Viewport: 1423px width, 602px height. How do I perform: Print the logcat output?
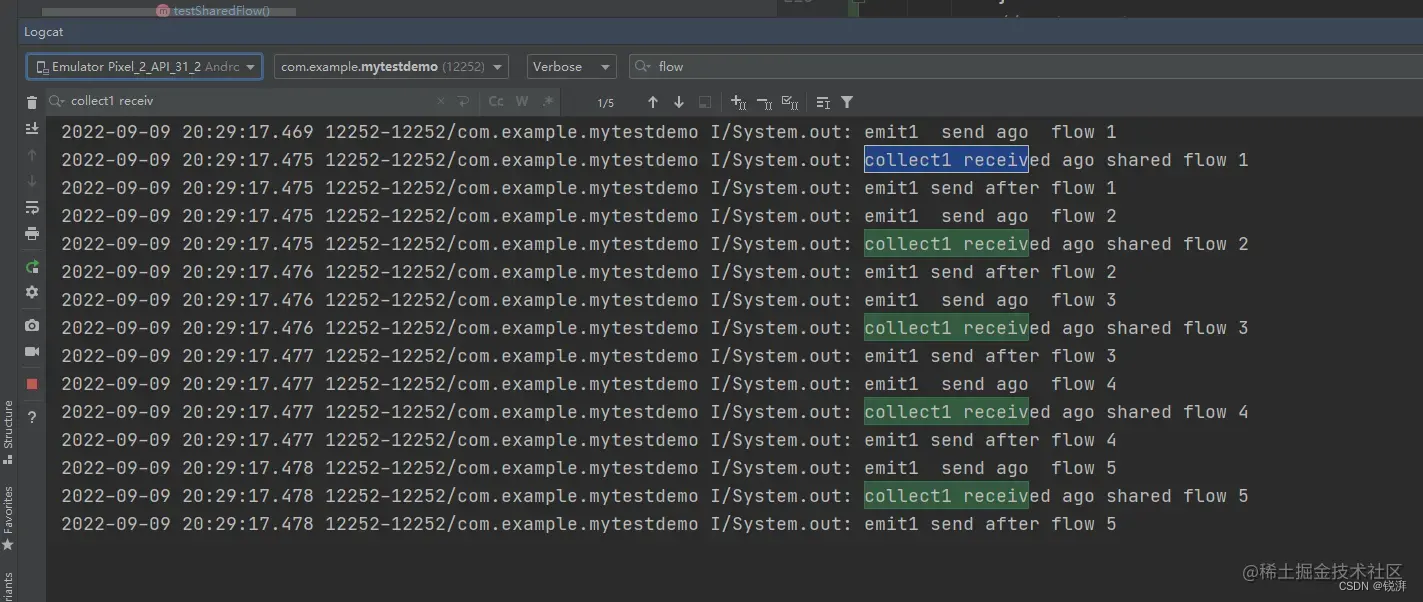[31, 233]
